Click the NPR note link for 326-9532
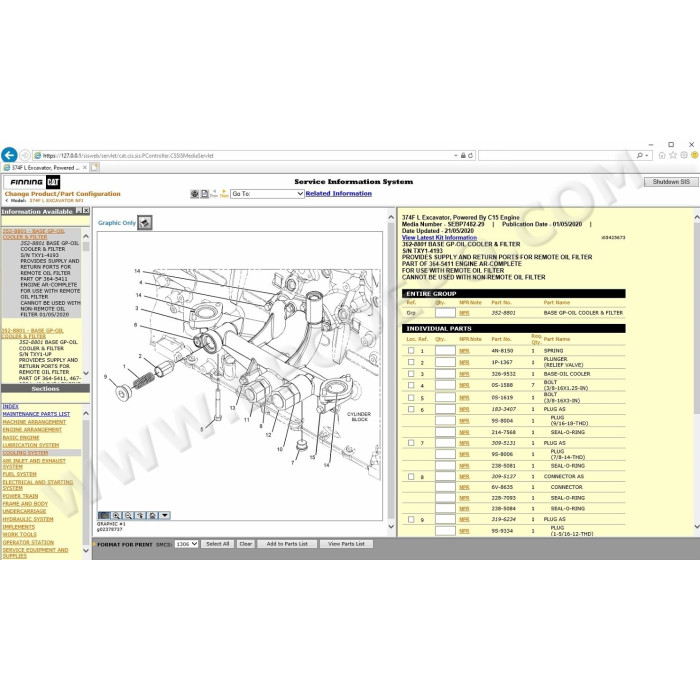Image resolution: width=700 pixels, height=700 pixels. pos(464,374)
